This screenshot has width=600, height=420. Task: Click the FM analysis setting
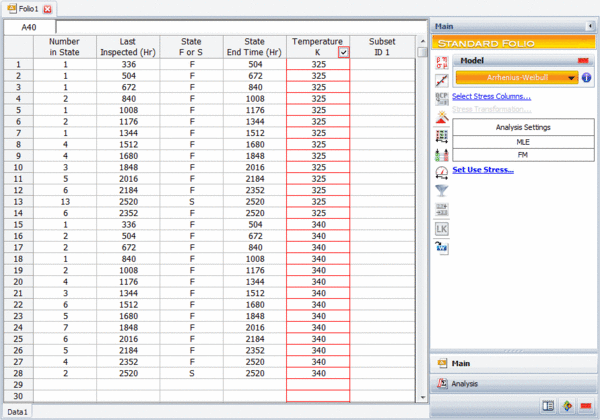point(523,155)
